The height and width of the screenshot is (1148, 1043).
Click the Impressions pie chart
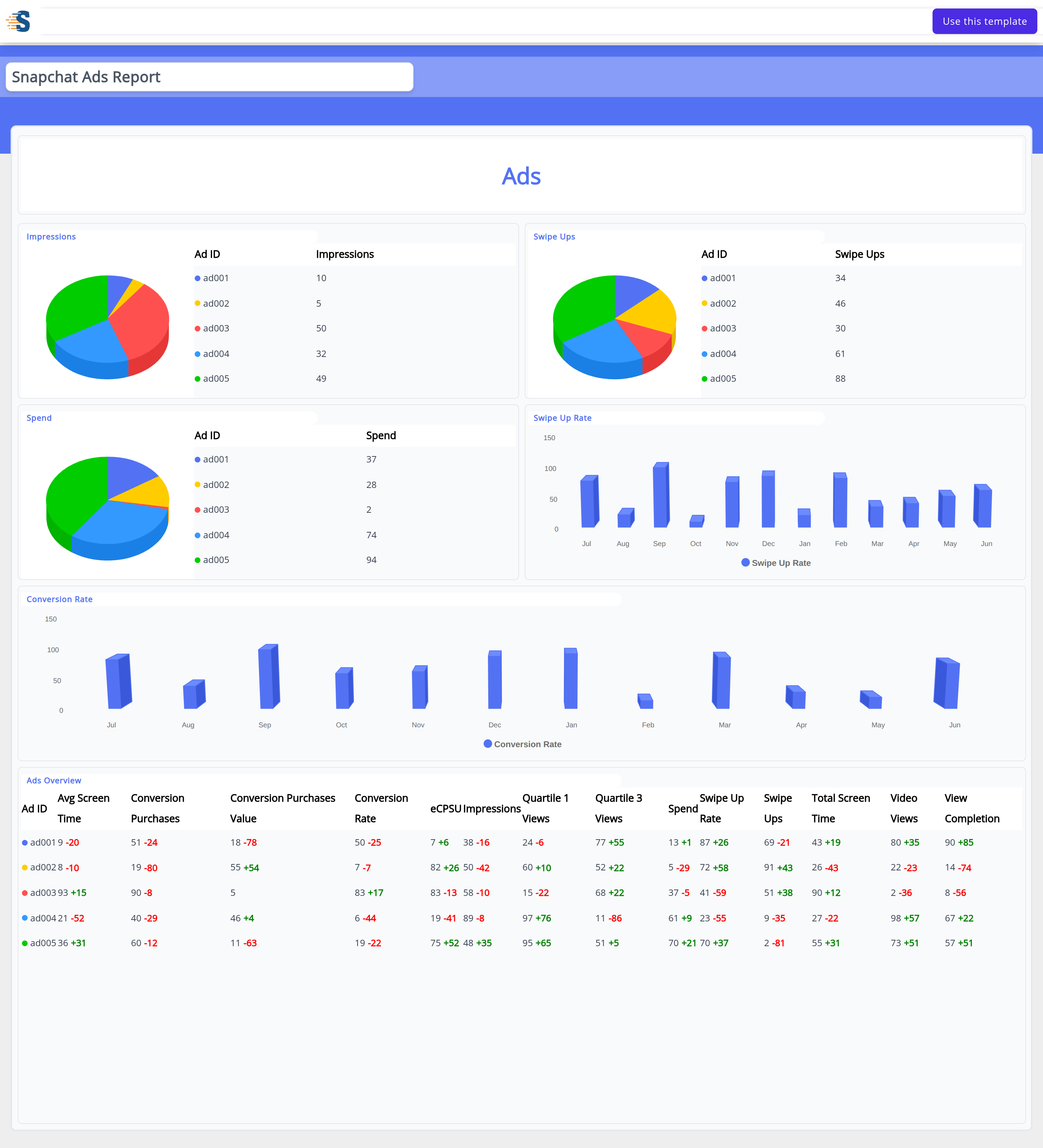coord(108,327)
